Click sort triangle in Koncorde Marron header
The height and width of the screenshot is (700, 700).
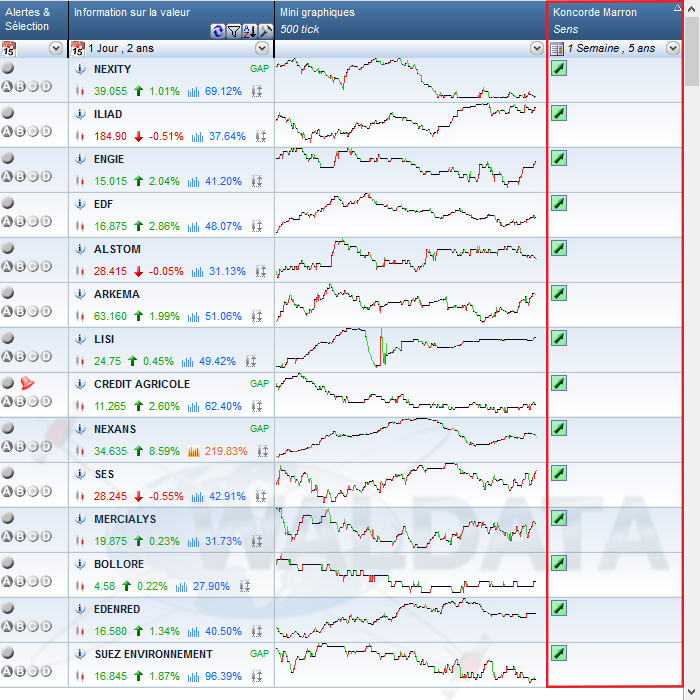coord(677,8)
